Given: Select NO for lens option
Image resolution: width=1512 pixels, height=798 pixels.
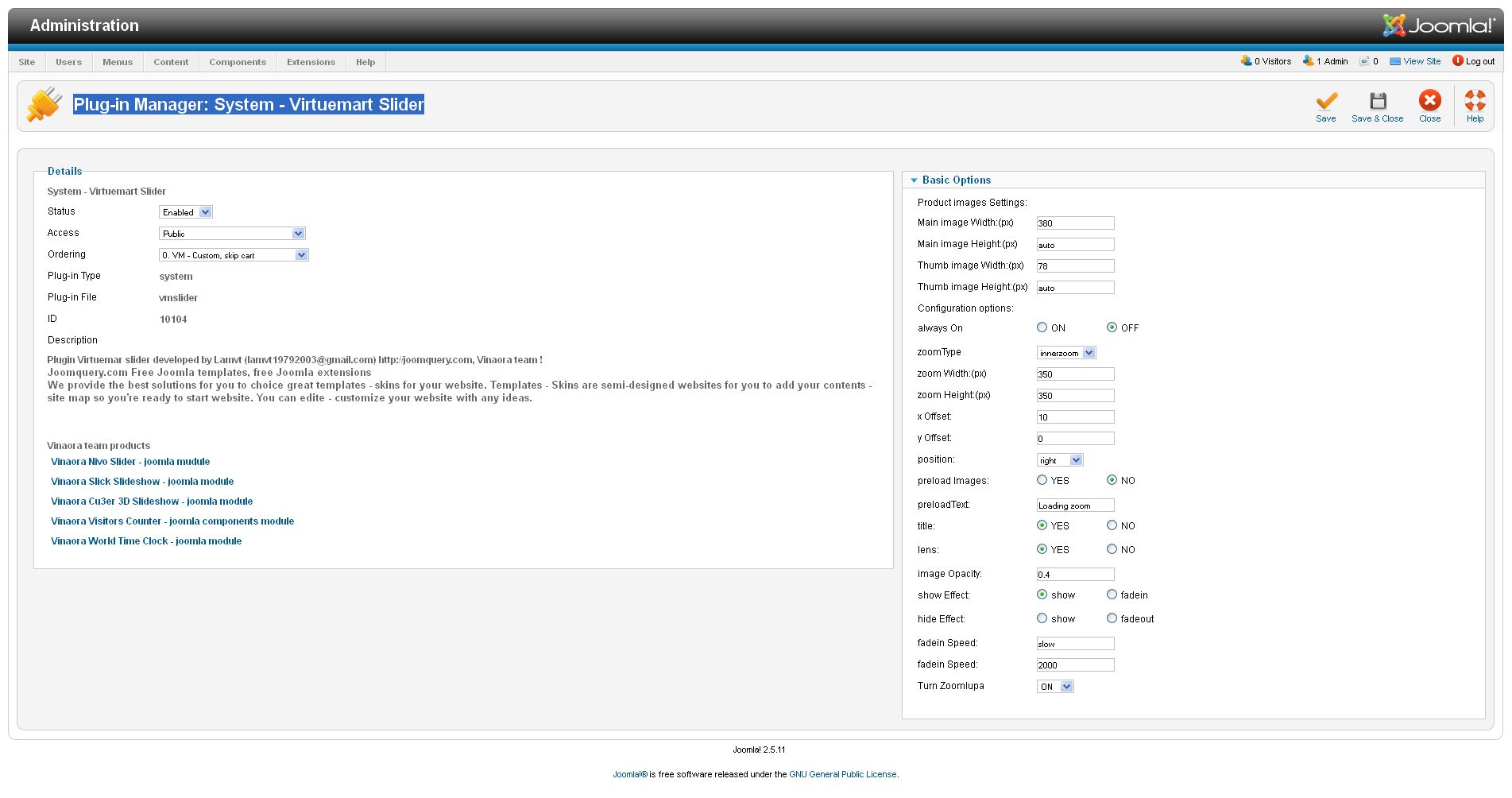Looking at the screenshot, I should 1112,549.
